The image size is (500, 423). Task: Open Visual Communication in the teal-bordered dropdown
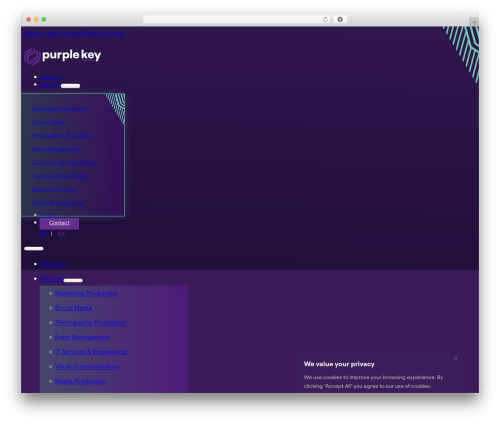(60, 175)
